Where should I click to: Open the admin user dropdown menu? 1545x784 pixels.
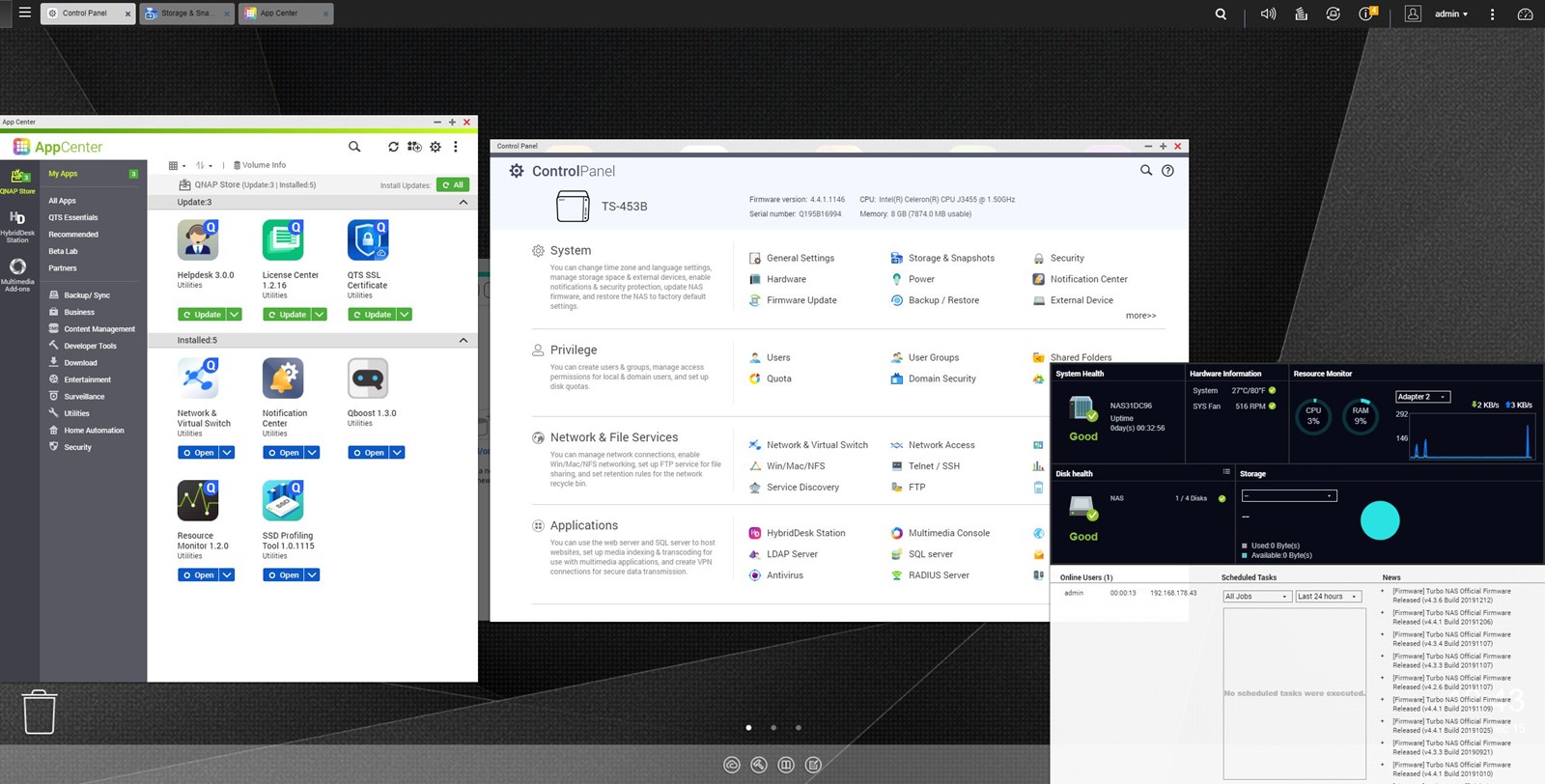click(x=1451, y=14)
